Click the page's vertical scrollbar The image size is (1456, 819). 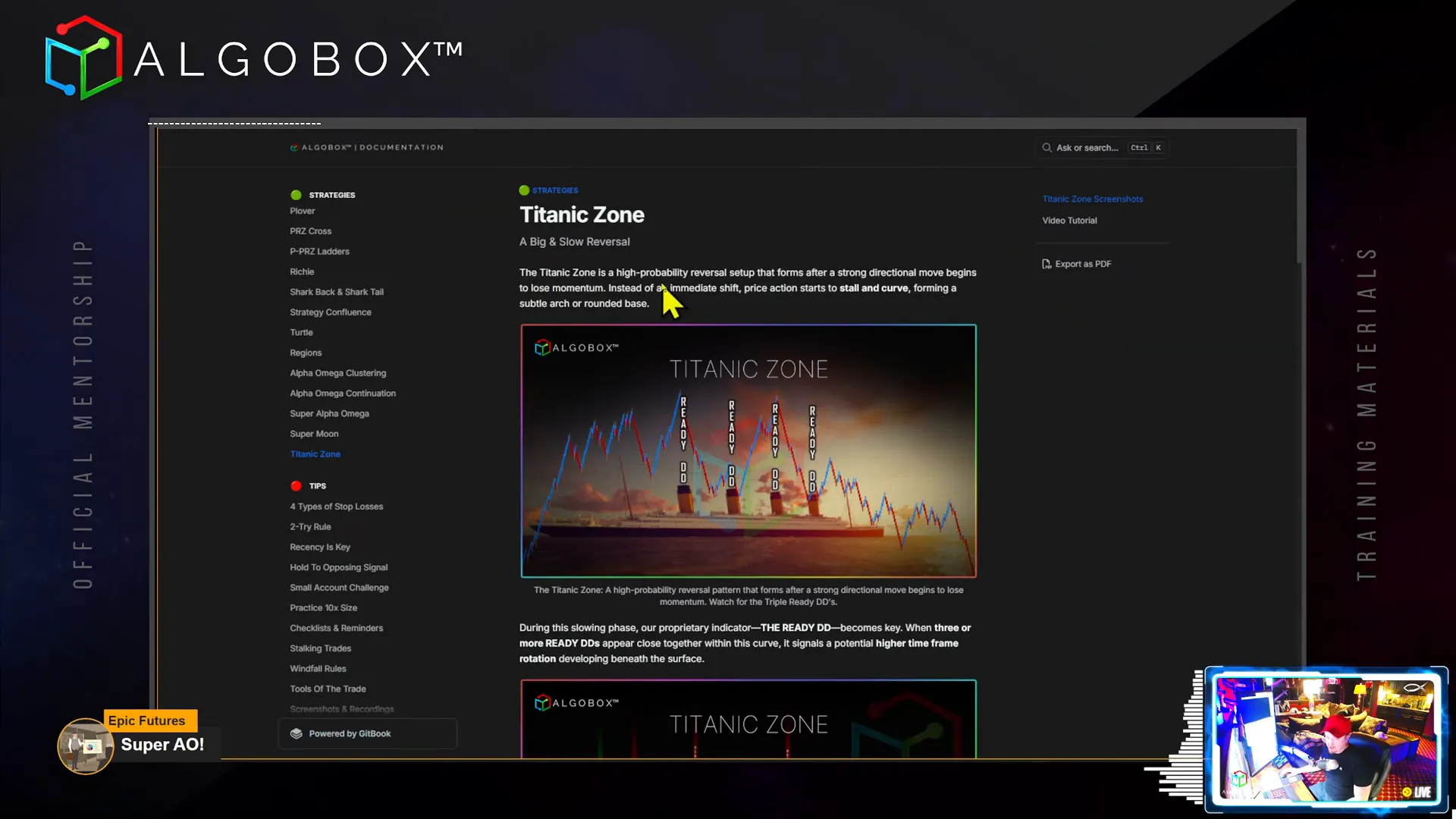pyautogui.click(x=1300, y=197)
